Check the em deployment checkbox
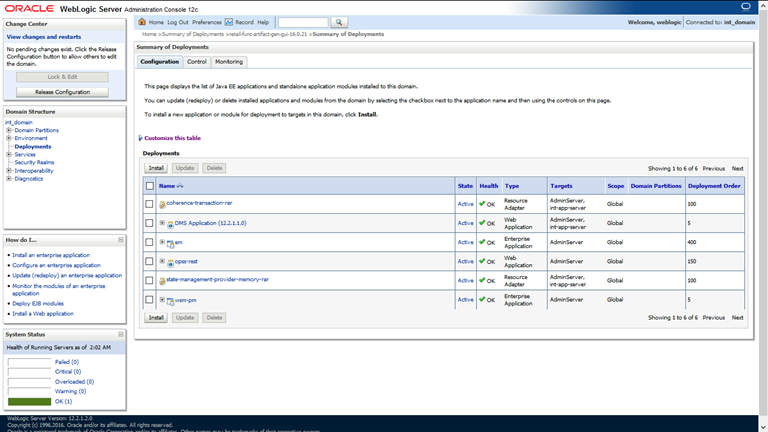 point(149,242)
